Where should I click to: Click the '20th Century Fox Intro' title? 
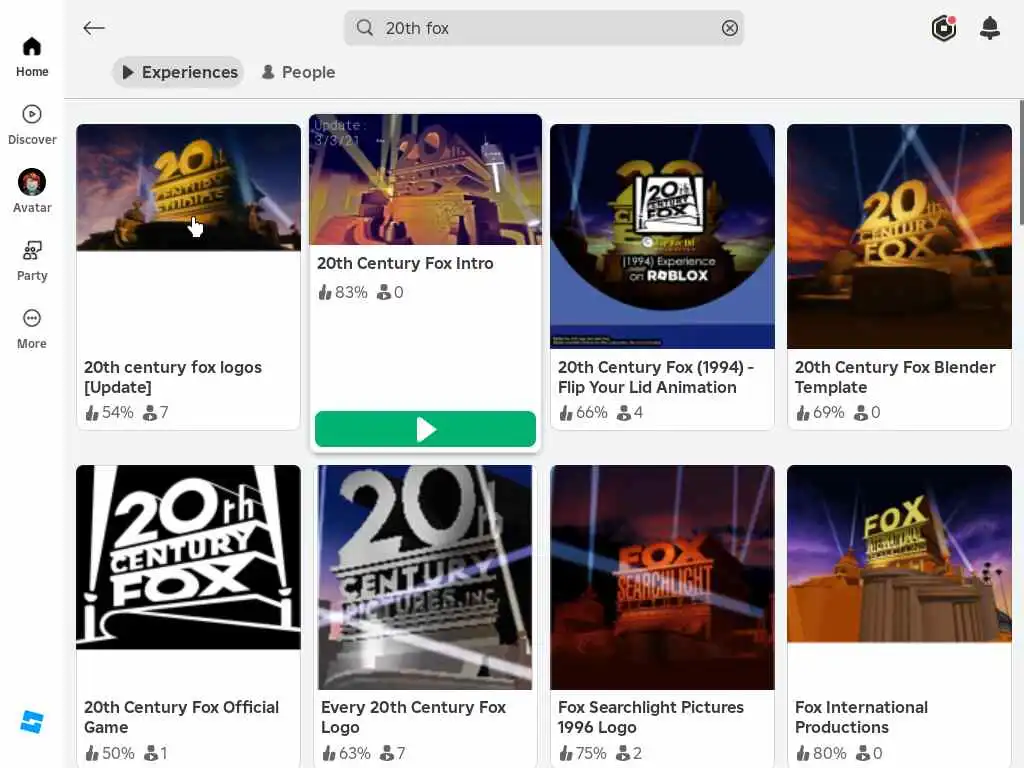[405, 263]
